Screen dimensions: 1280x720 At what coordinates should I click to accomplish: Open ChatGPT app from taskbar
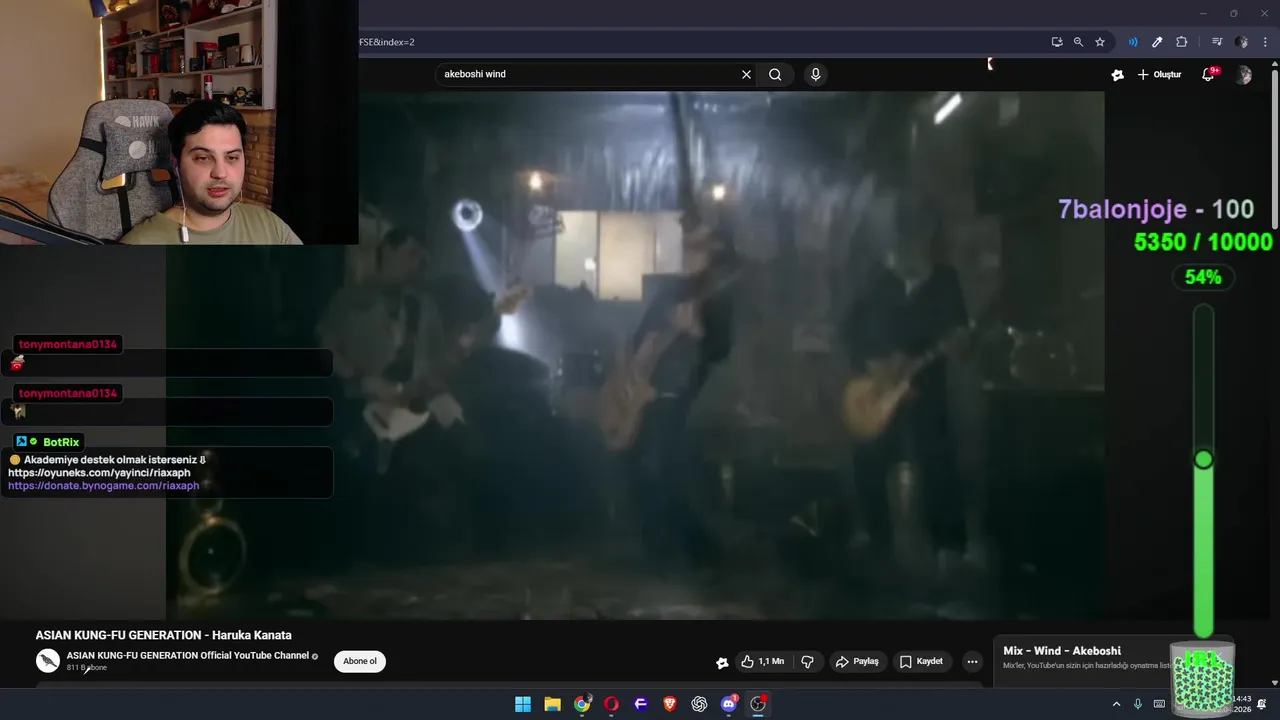tap(699, 704)
